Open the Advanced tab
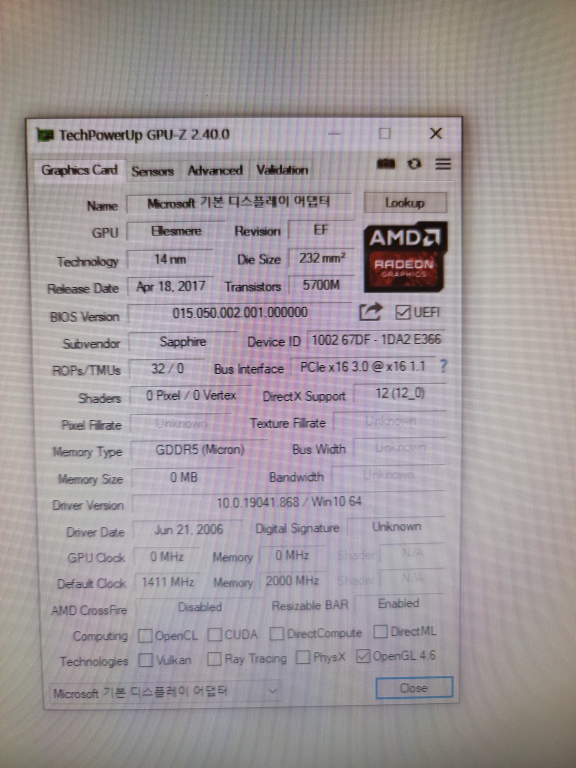576x768 pixels. click(x=215, y=170)
